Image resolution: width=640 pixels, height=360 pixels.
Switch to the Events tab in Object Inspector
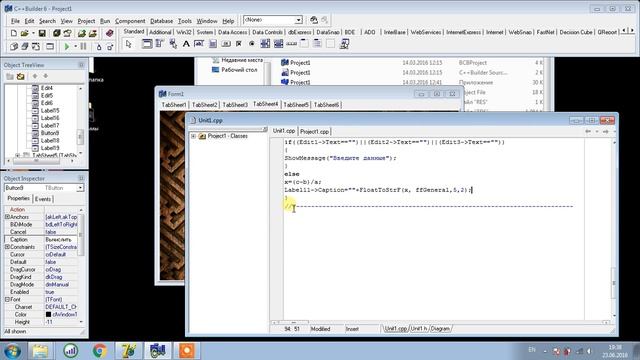[x=43, y=199]
